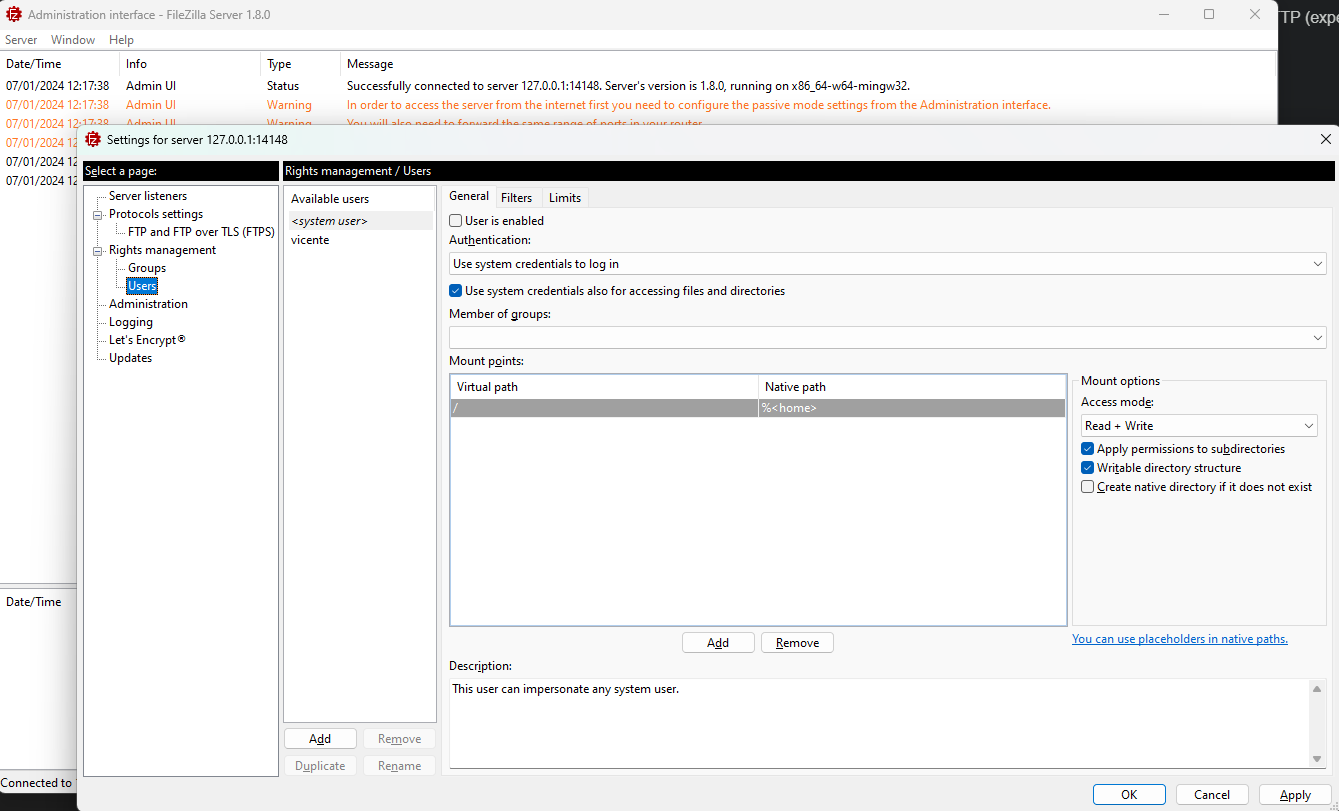
Task: Remove the selected mount point
Action: pyautogui.click(x=797, y=643)
